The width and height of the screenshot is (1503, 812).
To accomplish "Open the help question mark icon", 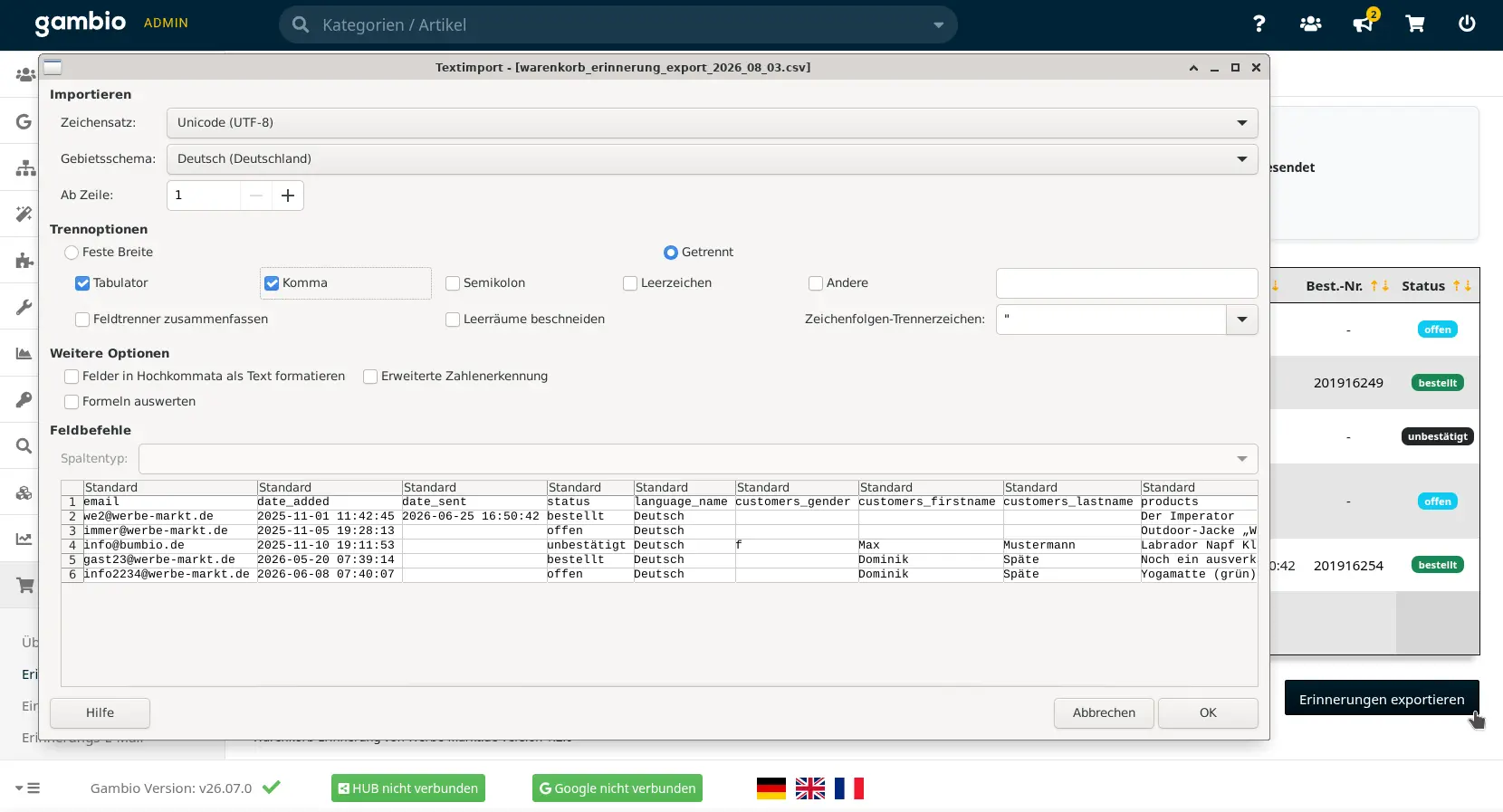I will (x=1259, y=24).
